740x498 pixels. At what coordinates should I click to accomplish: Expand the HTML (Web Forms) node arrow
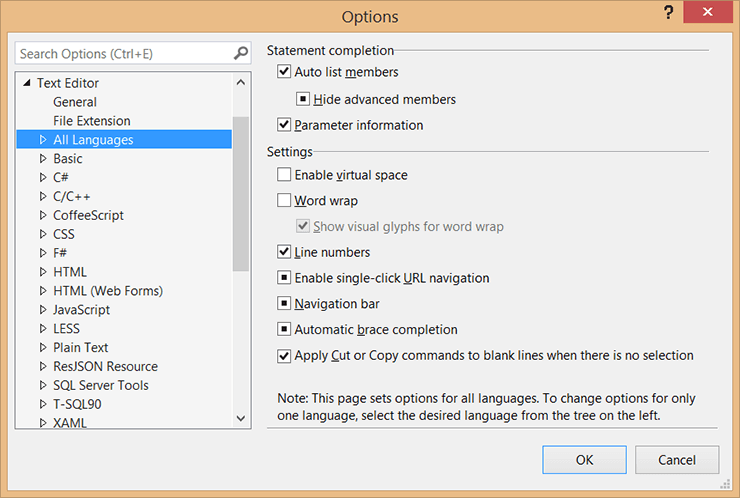coord(43,290)
